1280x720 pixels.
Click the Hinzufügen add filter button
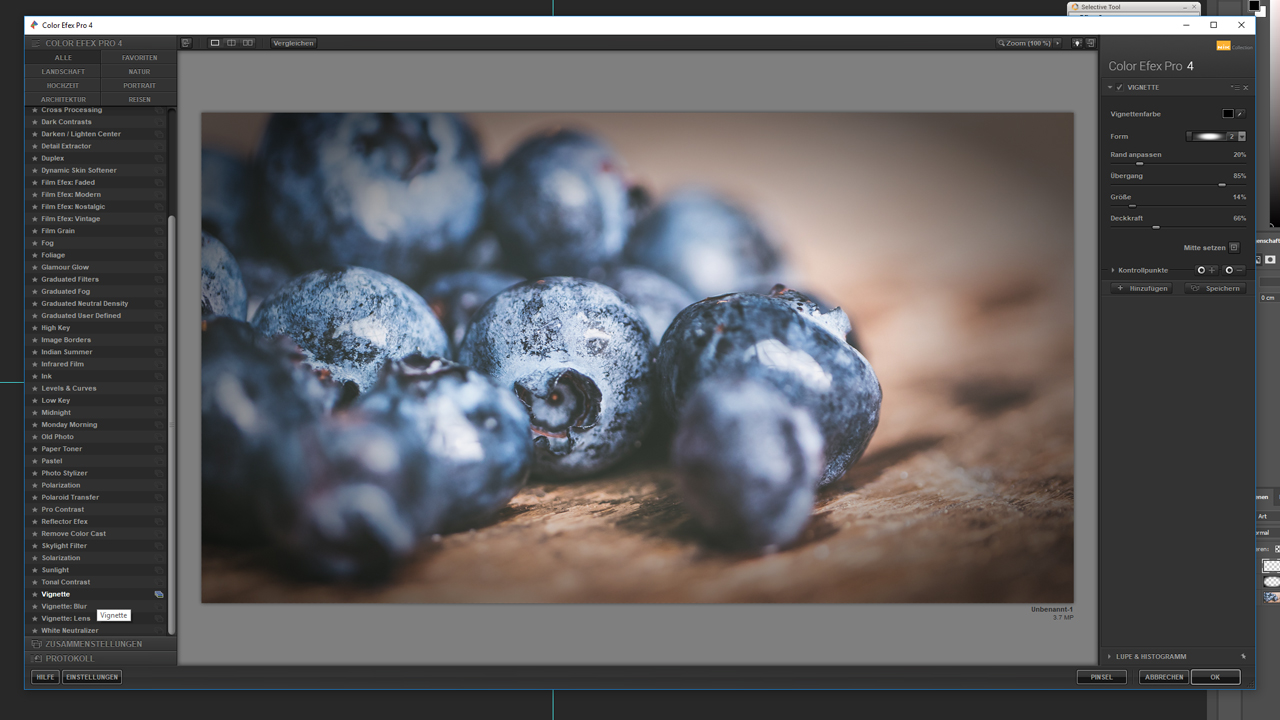click(1143, 288)
